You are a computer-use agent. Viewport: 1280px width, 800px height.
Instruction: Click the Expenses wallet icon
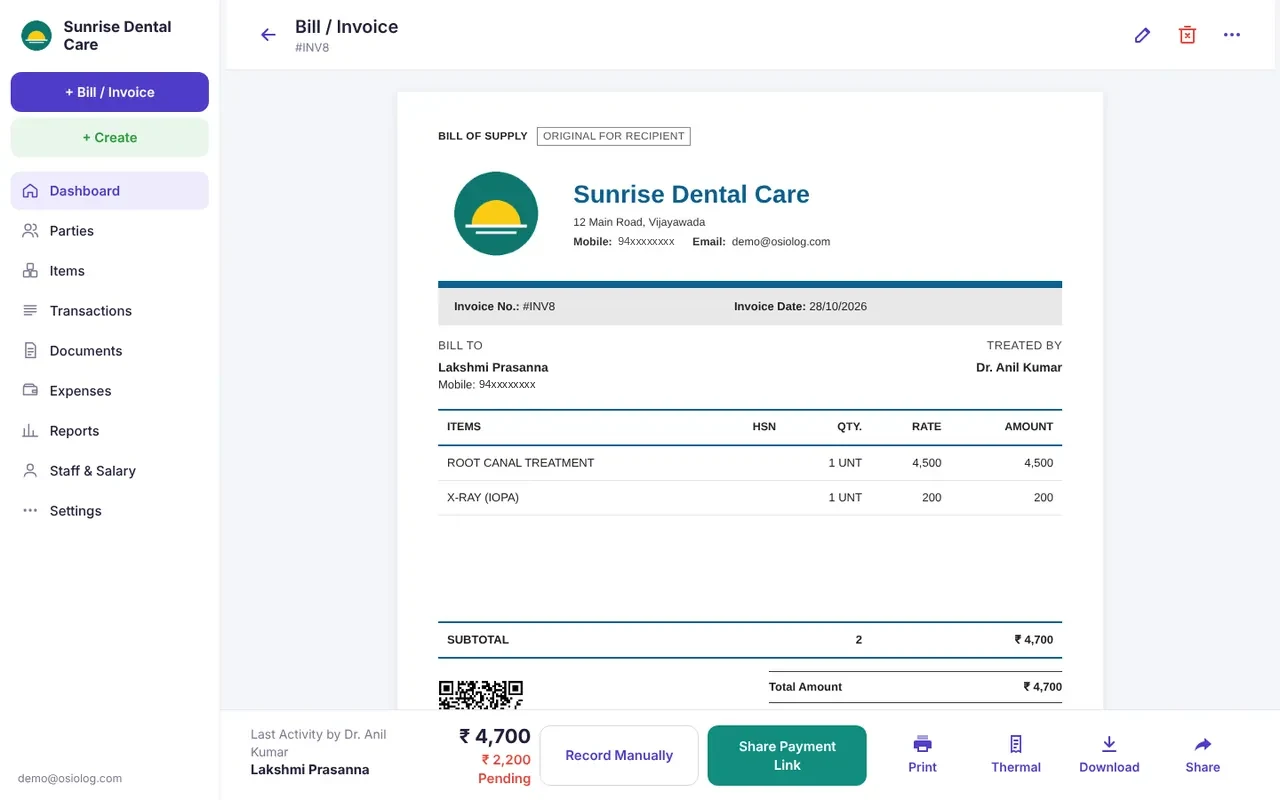click(x=30, y=391)
